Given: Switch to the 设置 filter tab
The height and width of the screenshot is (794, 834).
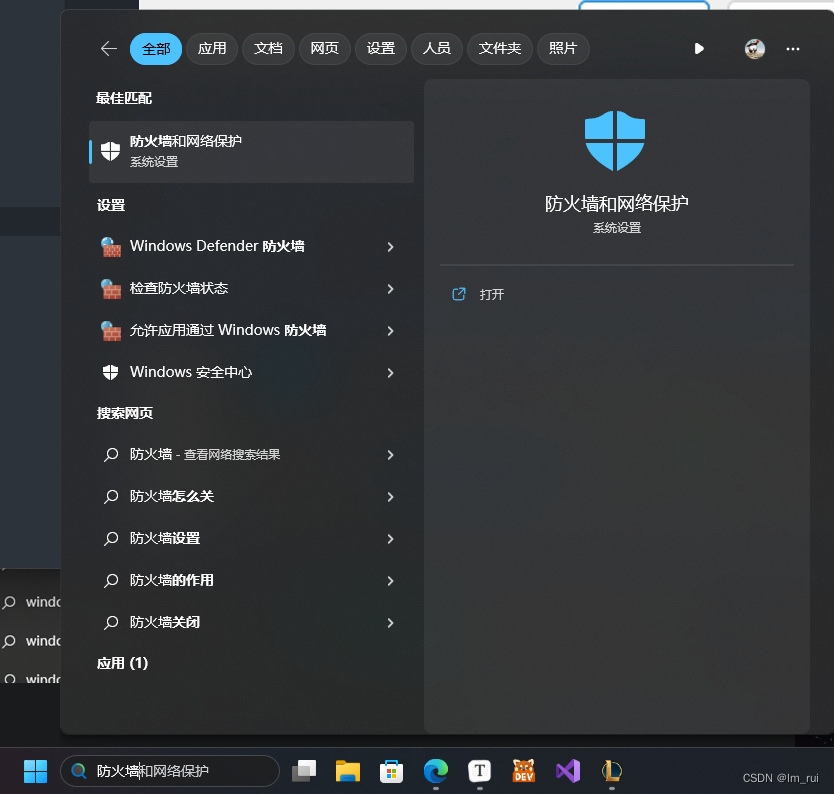Looking at the screenshot, I should 381,49.
